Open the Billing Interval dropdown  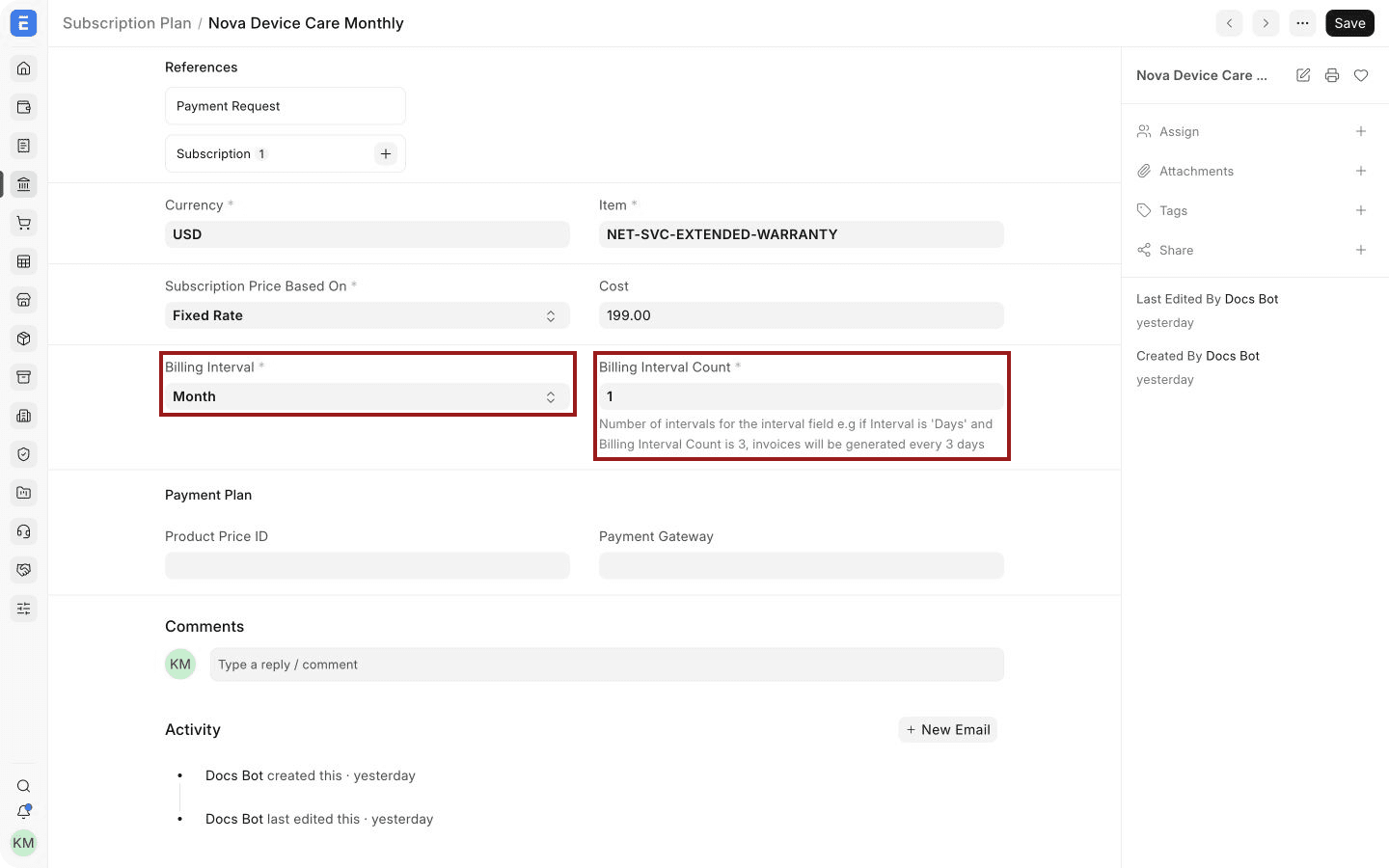(368, 396)
